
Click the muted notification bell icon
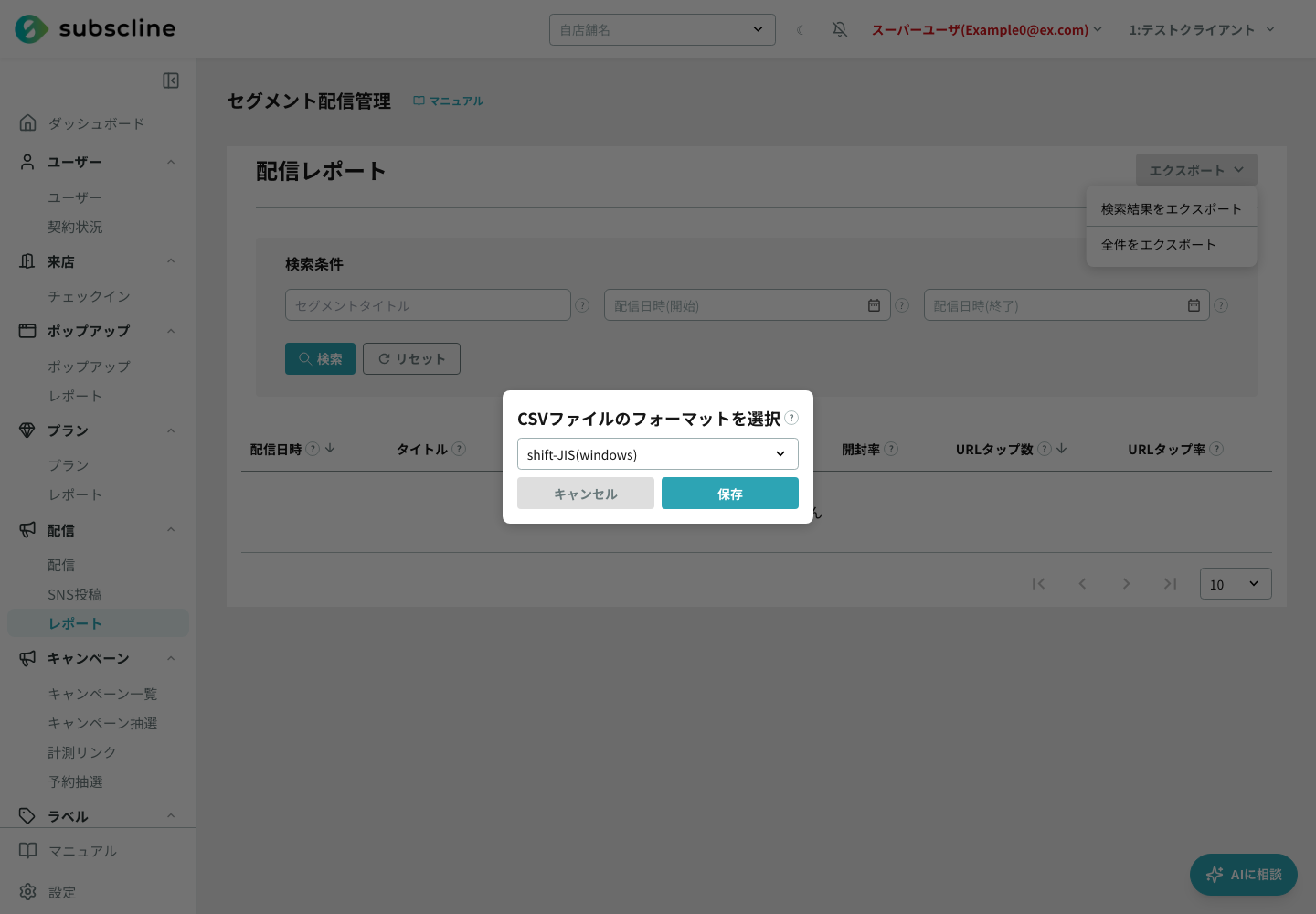point(840,29)
